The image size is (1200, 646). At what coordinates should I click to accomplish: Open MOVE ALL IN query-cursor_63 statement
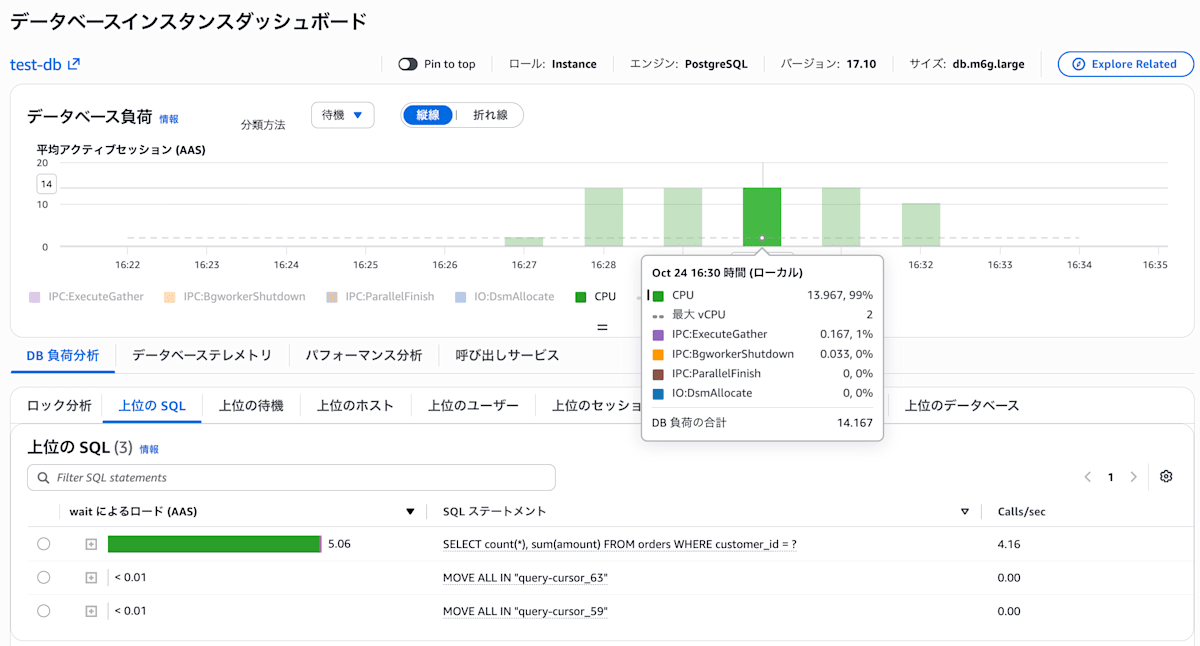click(525, 578)
